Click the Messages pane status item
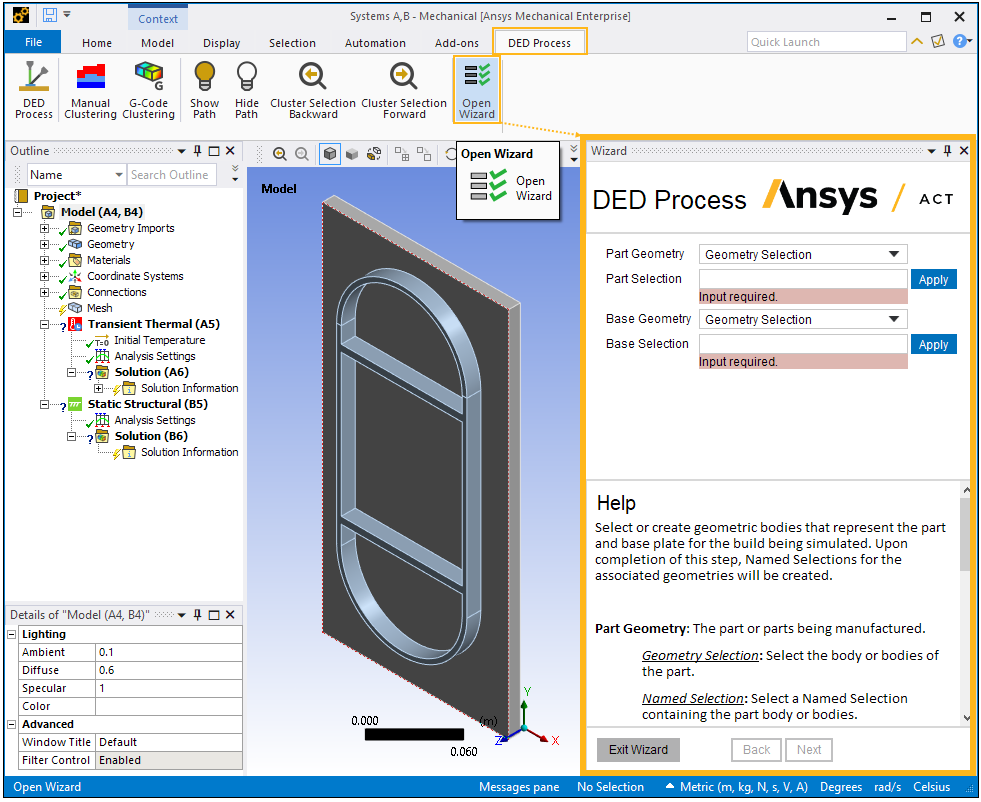981x802 pixels. pos(519,787)
